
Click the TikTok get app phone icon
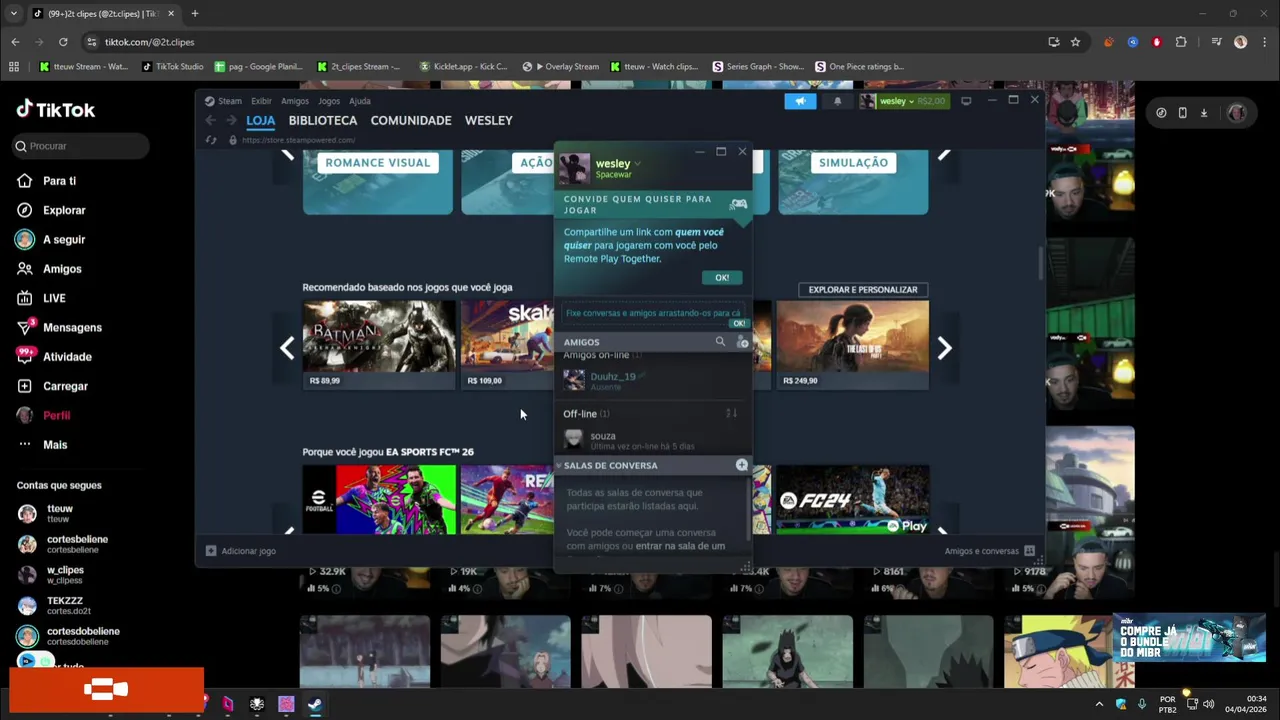click(1182, 113)
